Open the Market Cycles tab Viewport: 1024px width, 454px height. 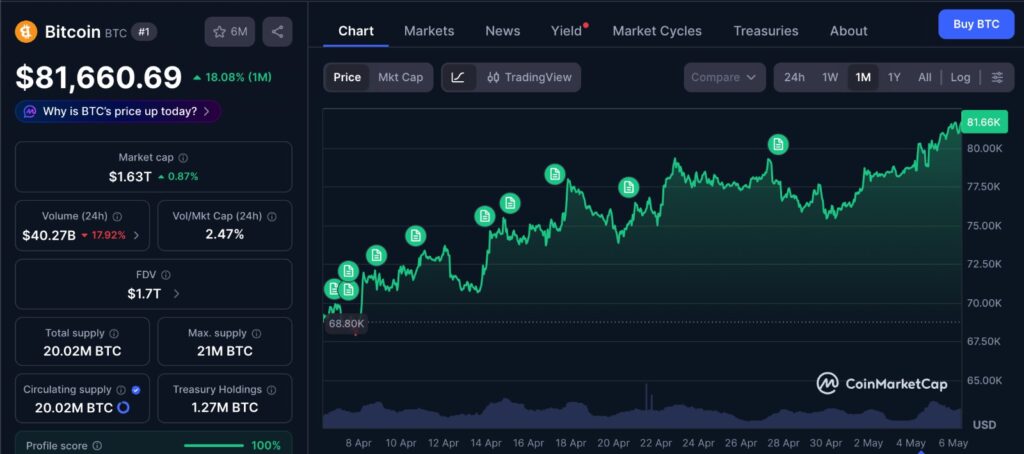[x=657, y=31]
